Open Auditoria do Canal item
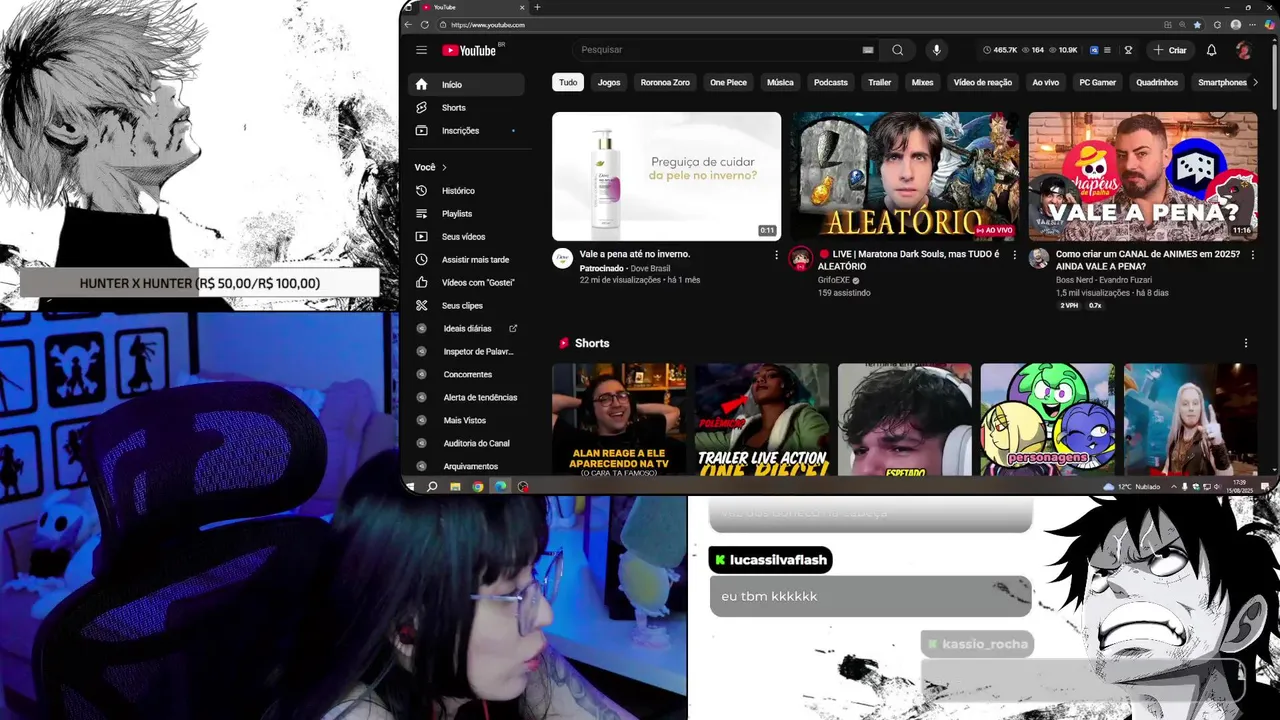 pyautogui.click(x=467, y=444)
